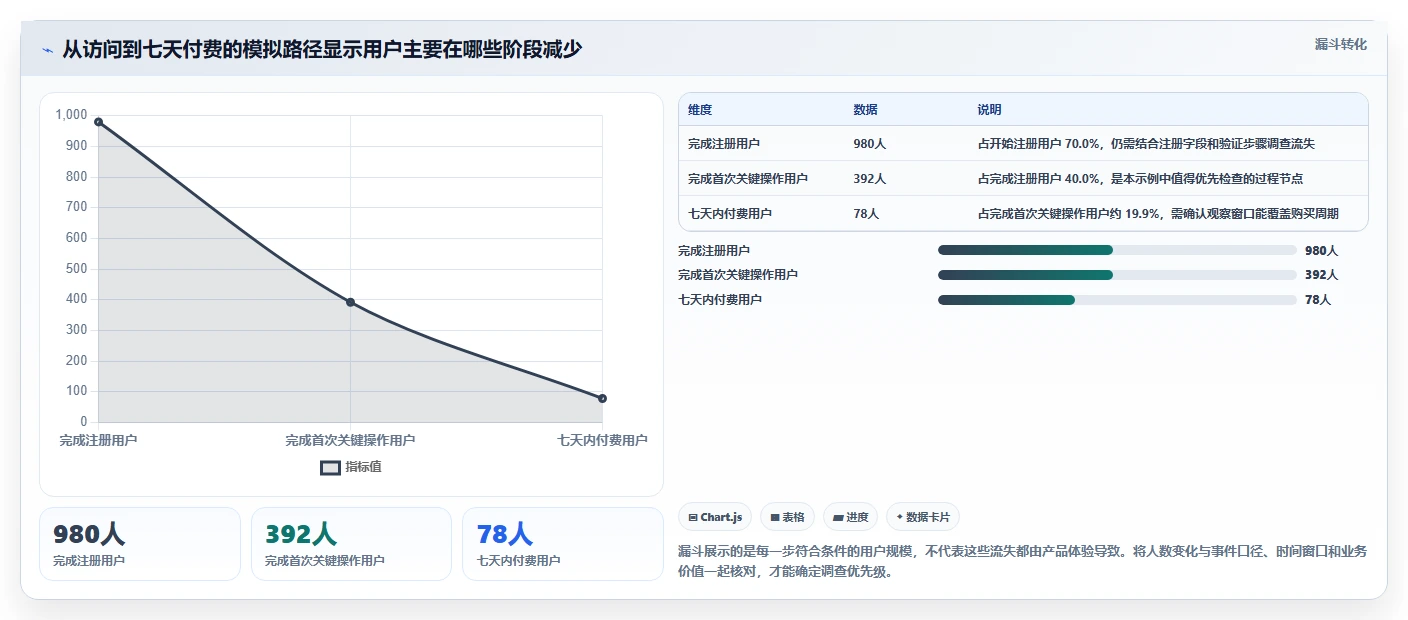1408x620 pixels.
Task: Click the 七天内付费用户 progress label
Action: tap(720, 300)
